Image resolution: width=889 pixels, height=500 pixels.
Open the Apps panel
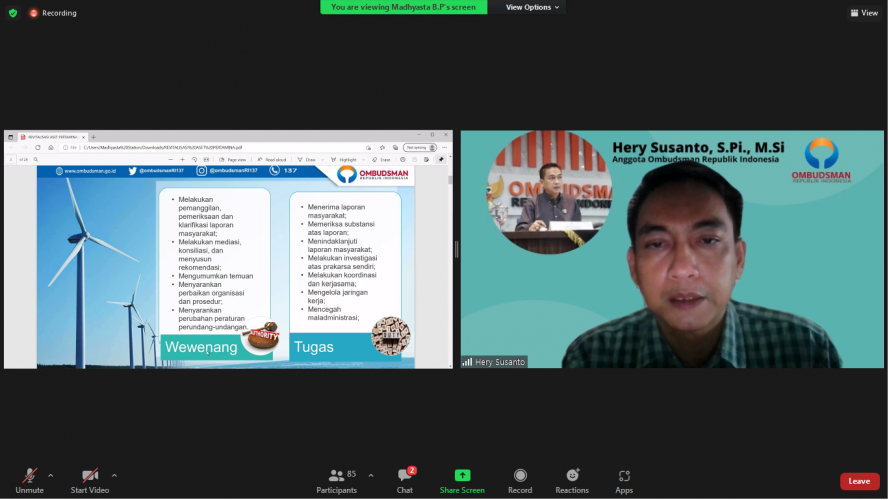(624, 477)
